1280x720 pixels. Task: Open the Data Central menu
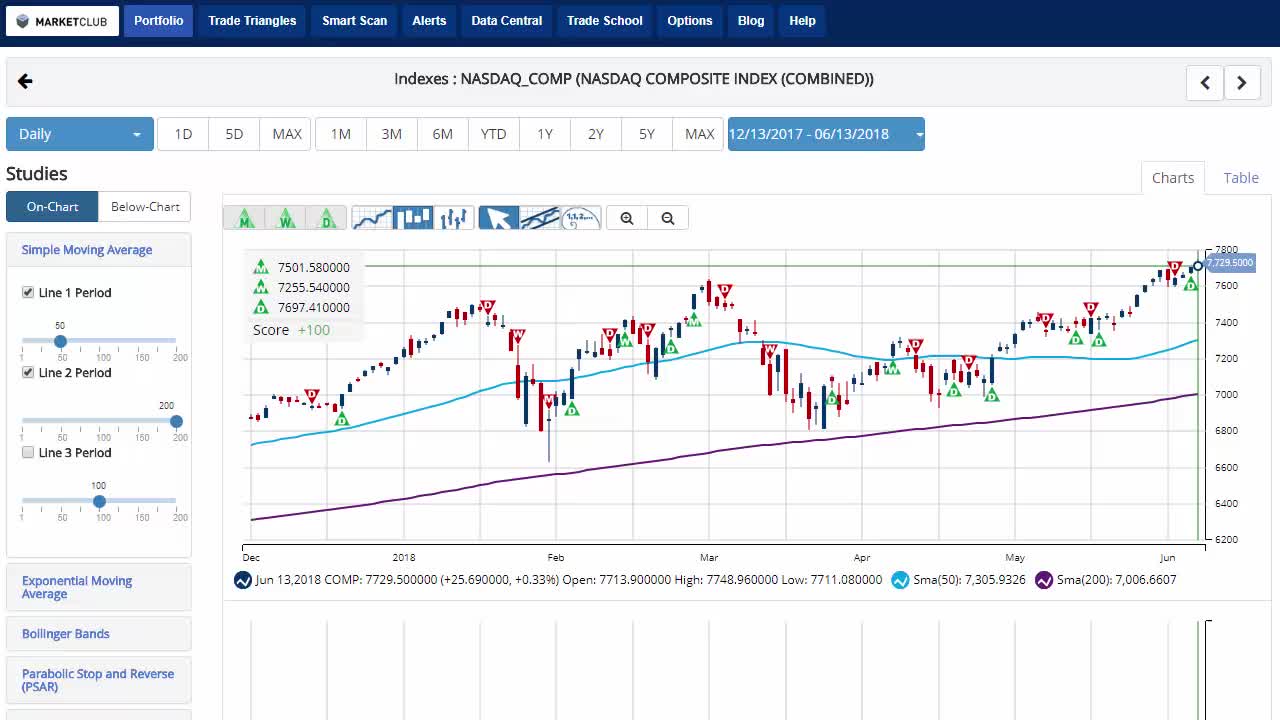507,21
